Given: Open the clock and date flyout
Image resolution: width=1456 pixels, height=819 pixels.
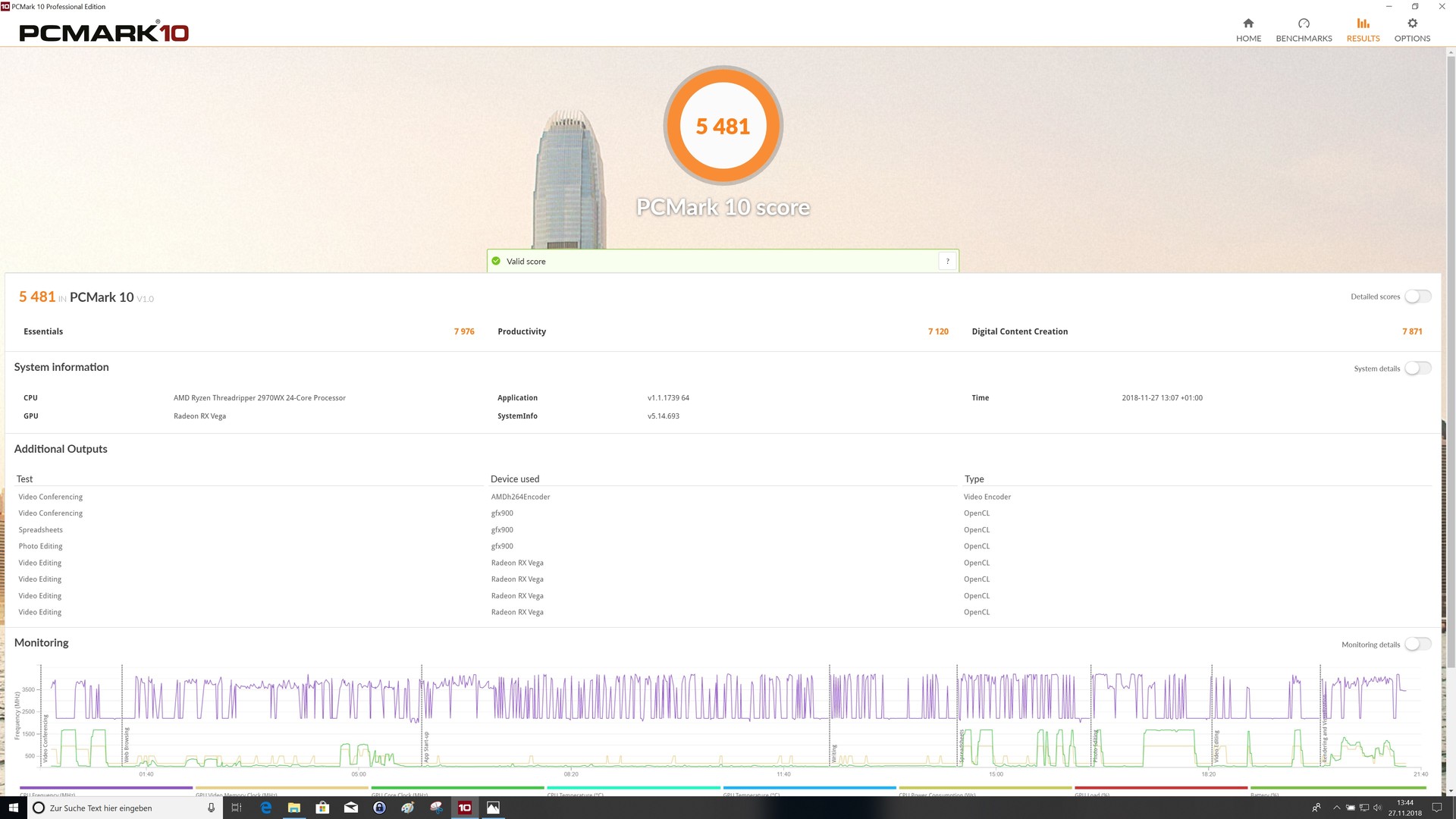Looking at the screenshot, I should pyautogui.click(x=1405, y=808).
